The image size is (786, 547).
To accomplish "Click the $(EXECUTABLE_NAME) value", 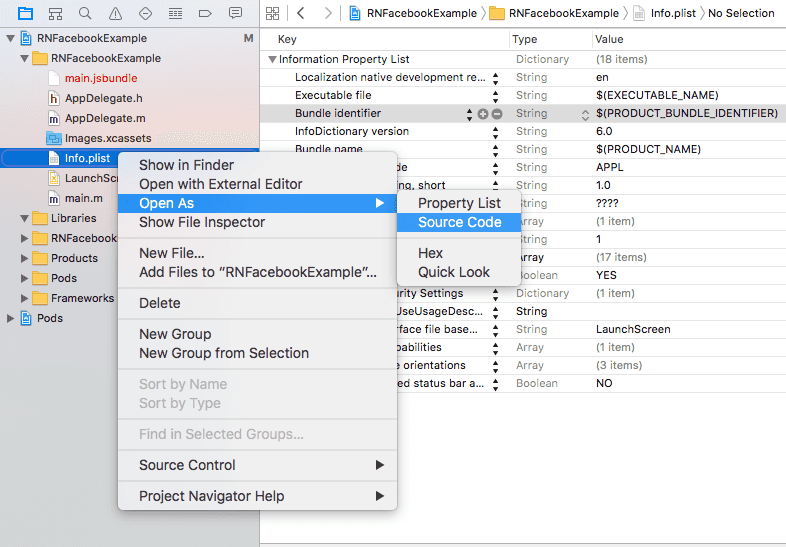I will pos(657,95).
